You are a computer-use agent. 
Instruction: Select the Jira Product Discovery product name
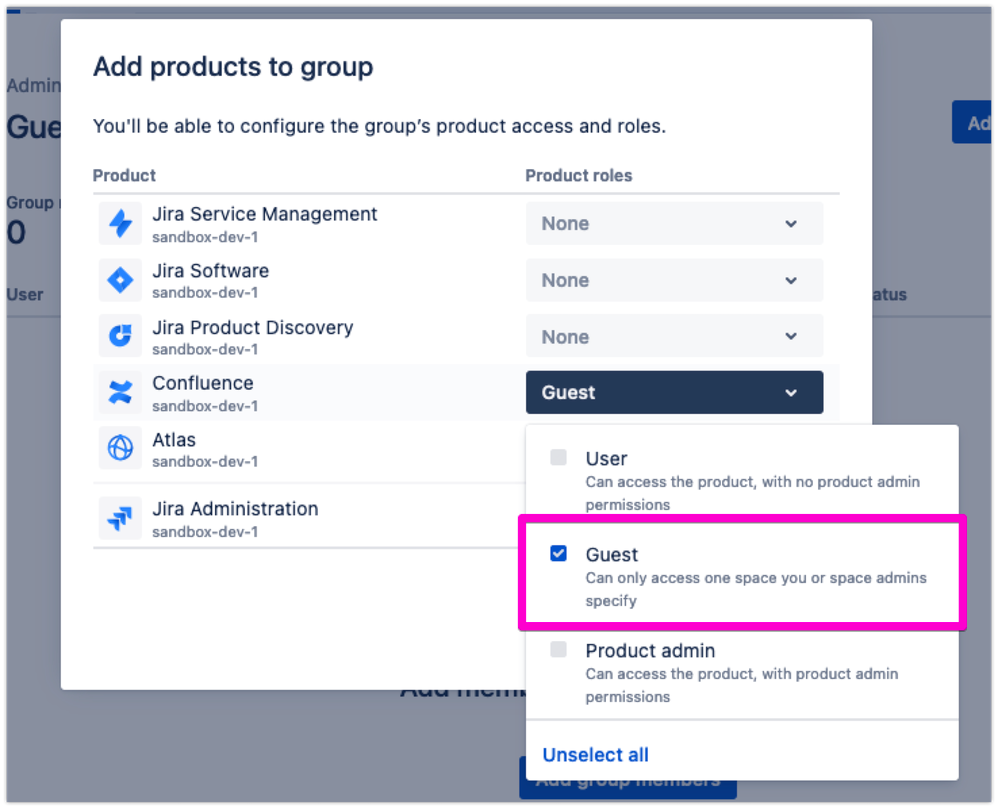pyautogui.click(x=252, y=328)
